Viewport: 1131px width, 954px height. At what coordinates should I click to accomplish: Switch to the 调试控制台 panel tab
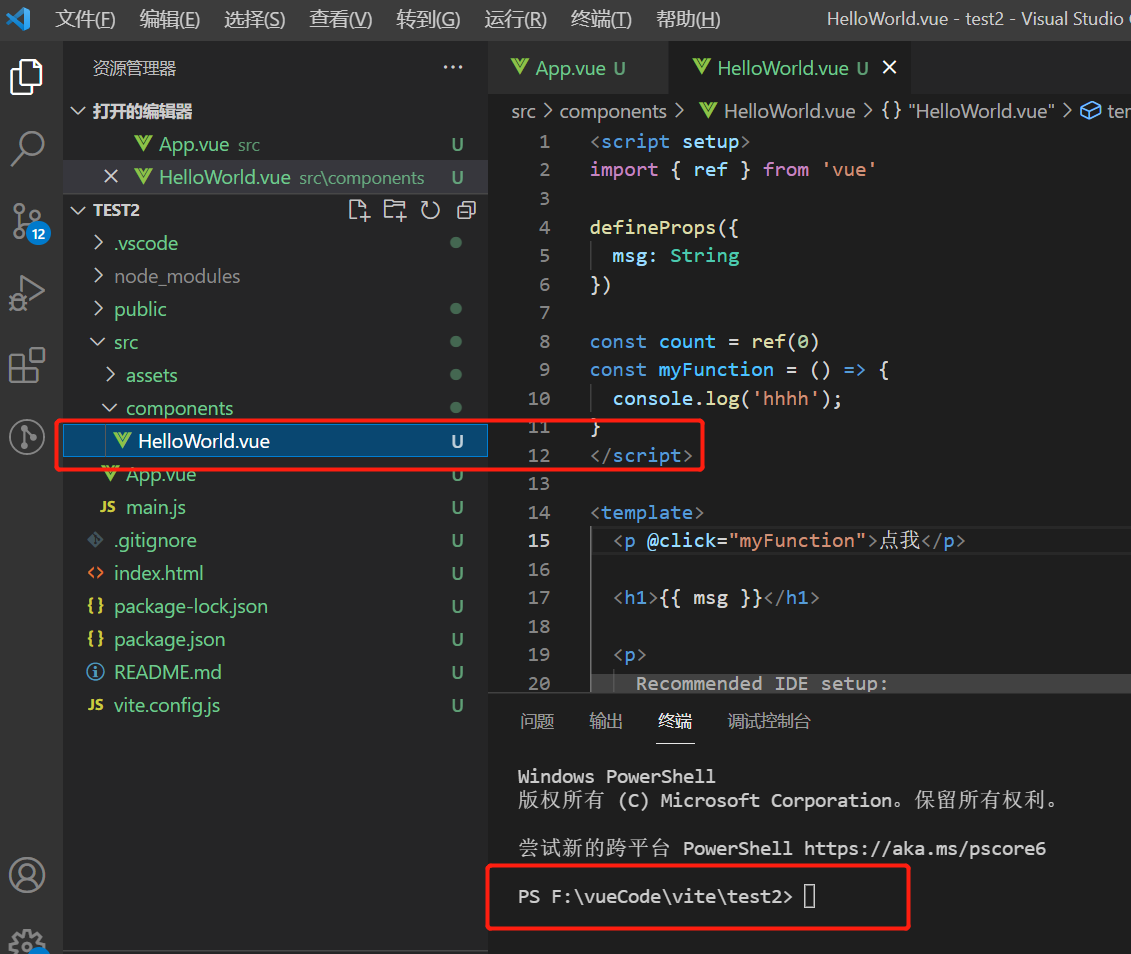[769, 721]
